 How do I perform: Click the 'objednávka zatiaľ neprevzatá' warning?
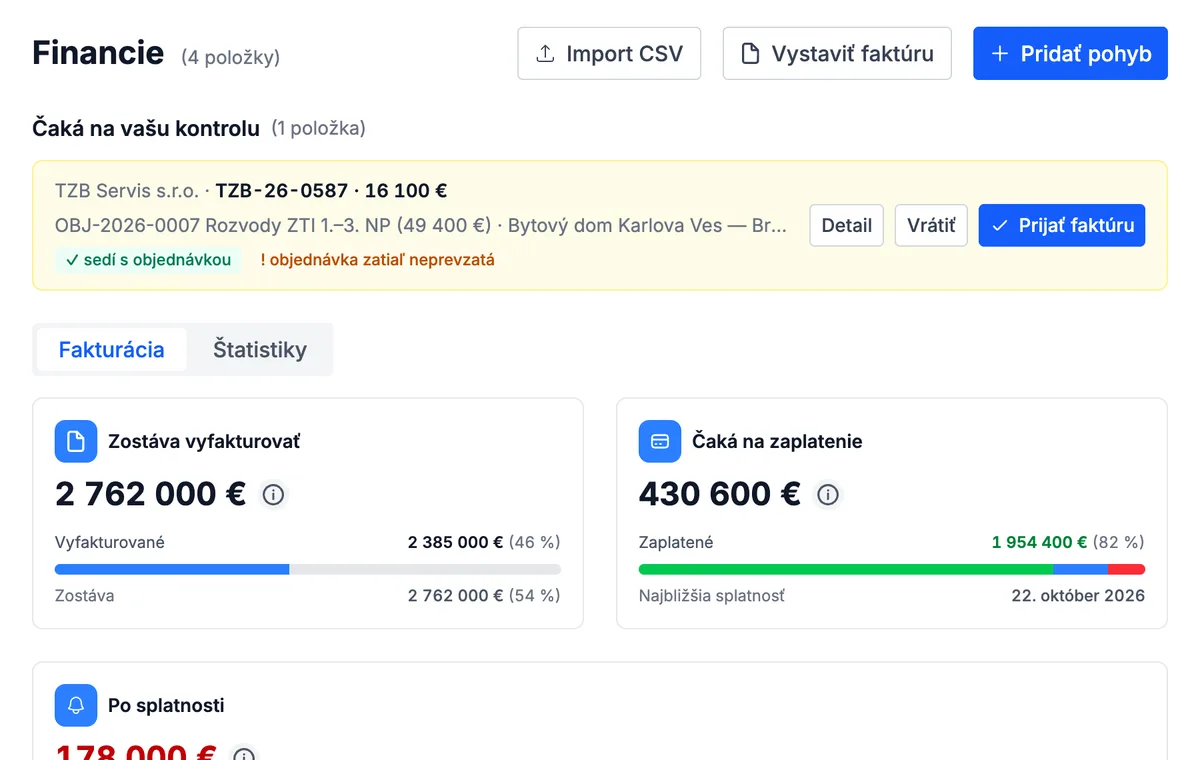(377, 260)
